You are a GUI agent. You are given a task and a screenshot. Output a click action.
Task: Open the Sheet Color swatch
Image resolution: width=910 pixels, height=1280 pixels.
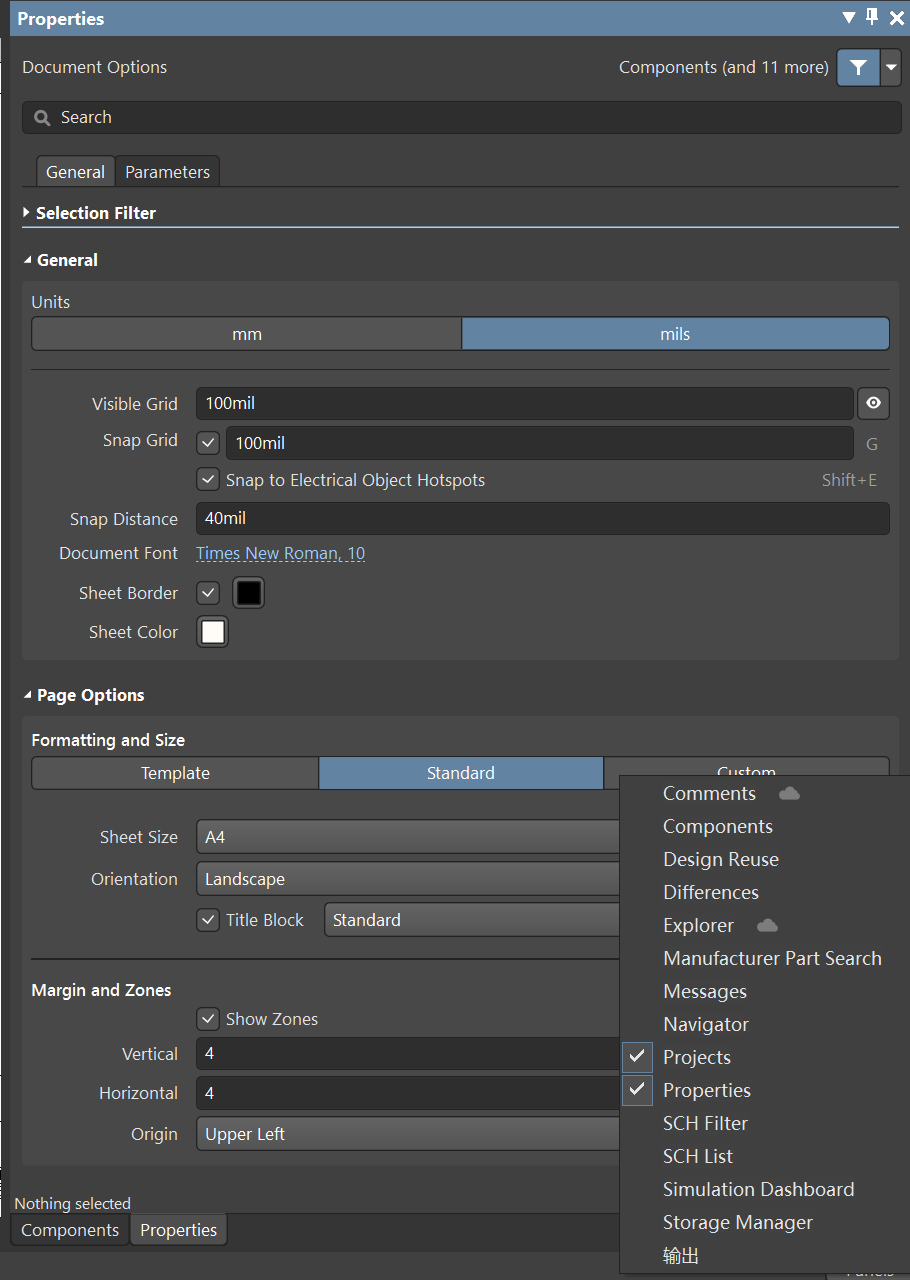[213, 632]
